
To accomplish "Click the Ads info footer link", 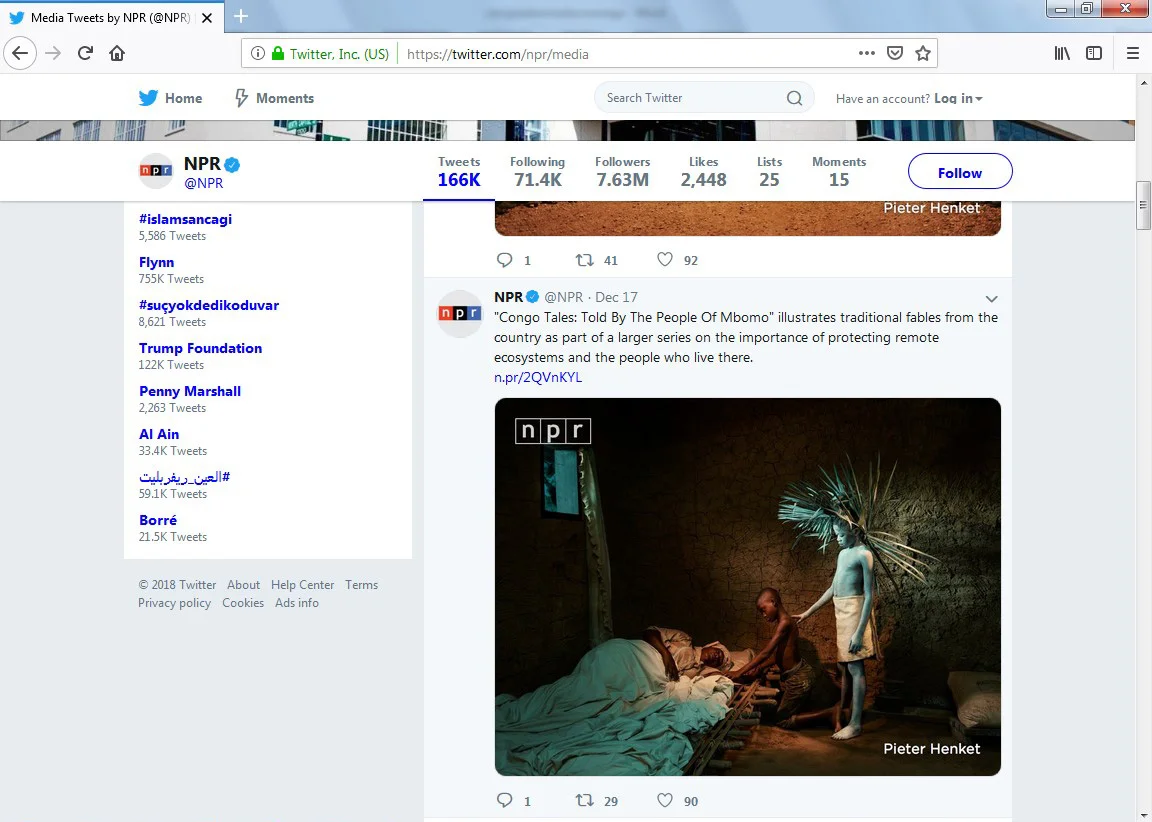I will pyautogui.click(x=297, y=602).
